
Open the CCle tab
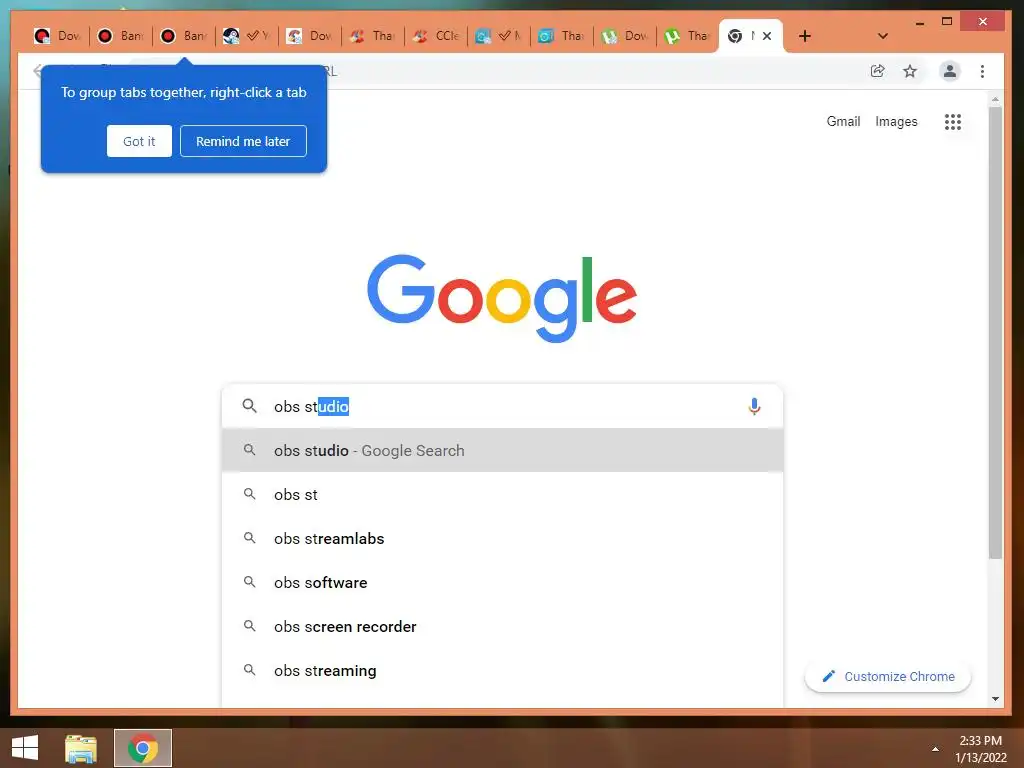click(436, 36)
